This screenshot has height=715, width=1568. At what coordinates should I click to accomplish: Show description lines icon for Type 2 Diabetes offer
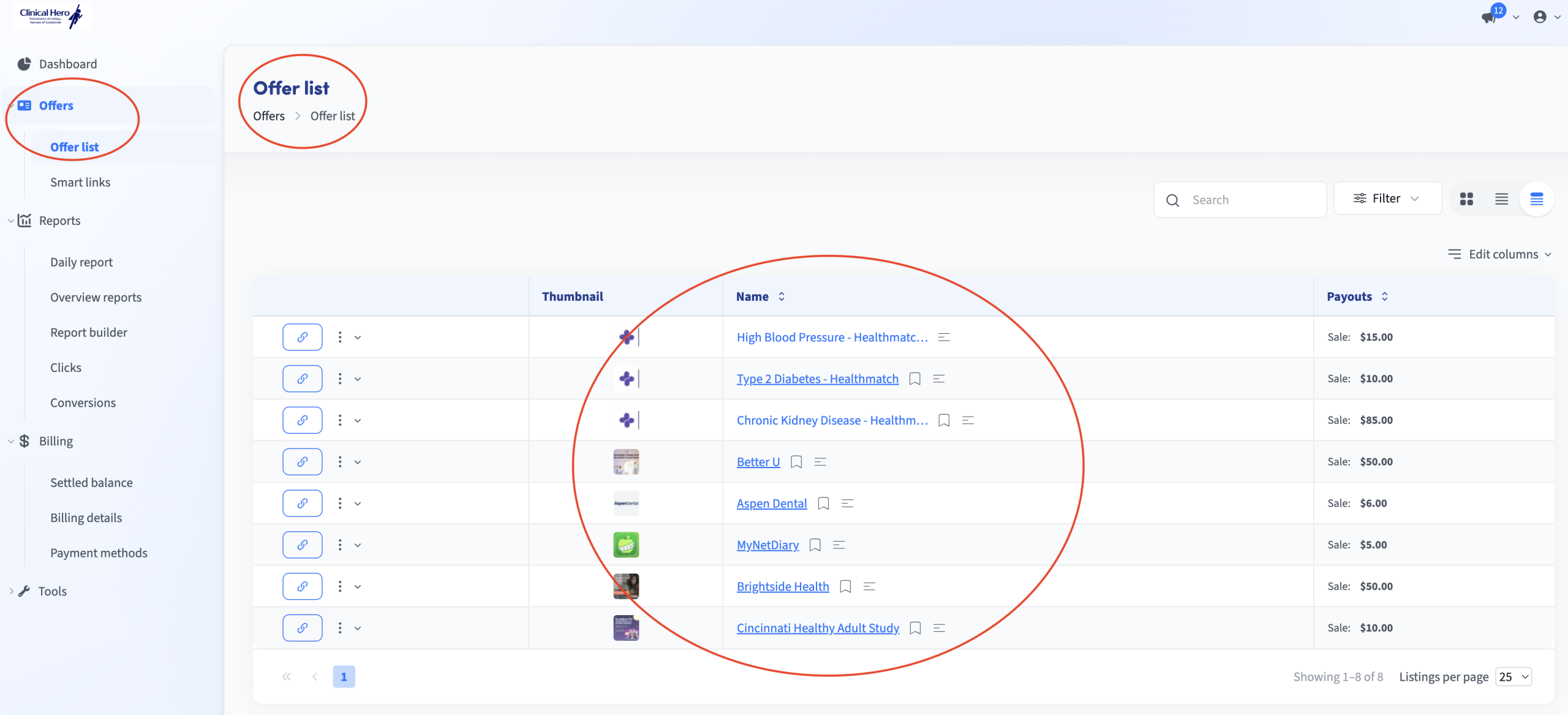pyautogui.click(x=939, y=379)
